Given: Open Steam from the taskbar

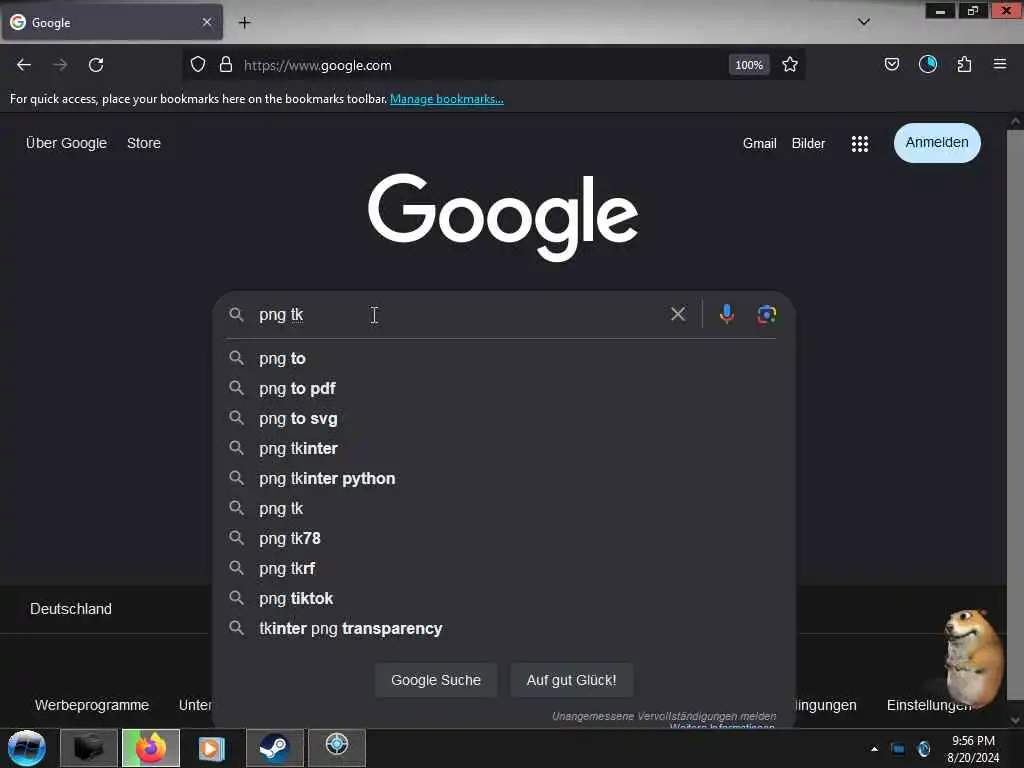Looking at the screenshot, I should [x=274, y=748].
